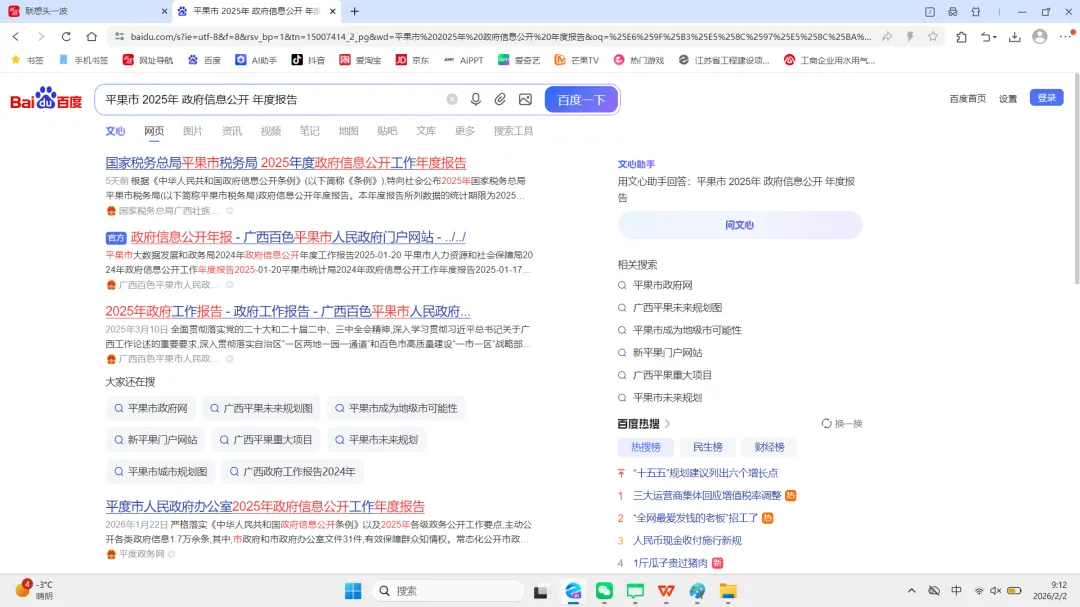
Task: Click suggestion chip 广西平果未来规划图
Action: pyautogui.click(x=261, y=408)
